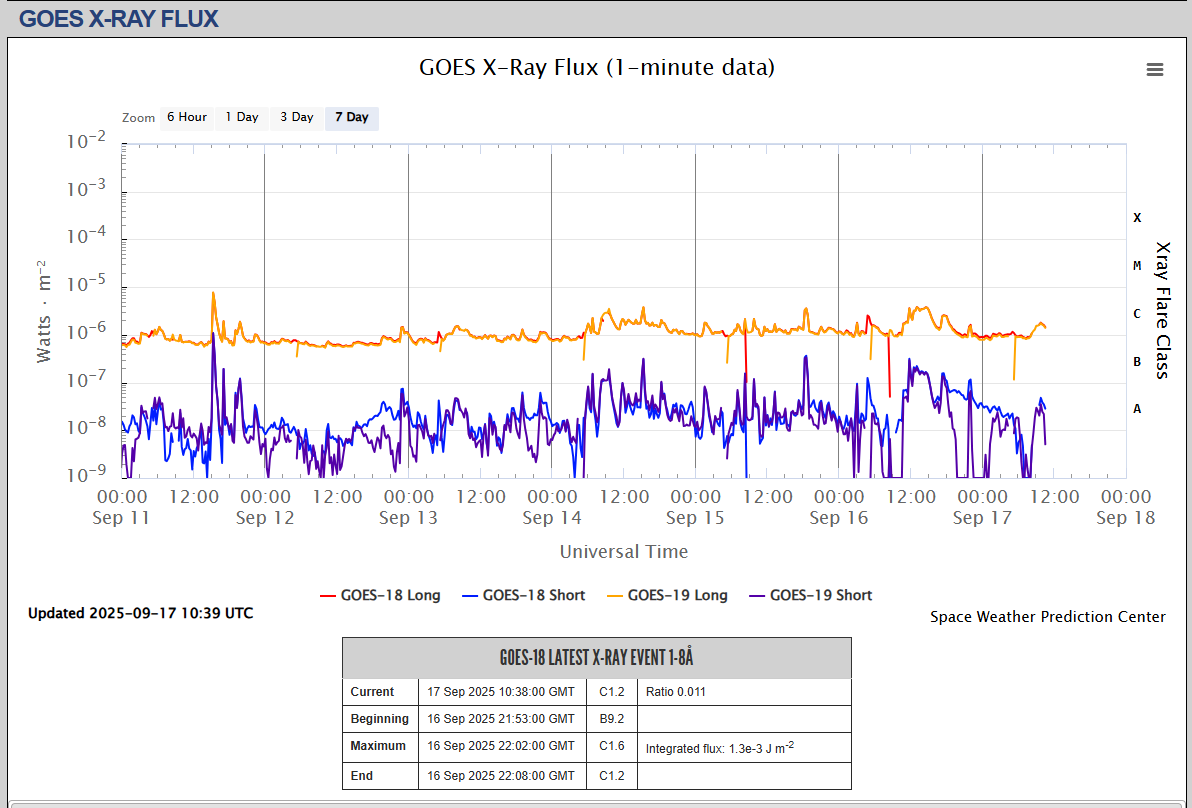The height and width of the screenshot is (808, 1192).
Task: Select the 6 Hour zoom range
Action: (186, 118)
